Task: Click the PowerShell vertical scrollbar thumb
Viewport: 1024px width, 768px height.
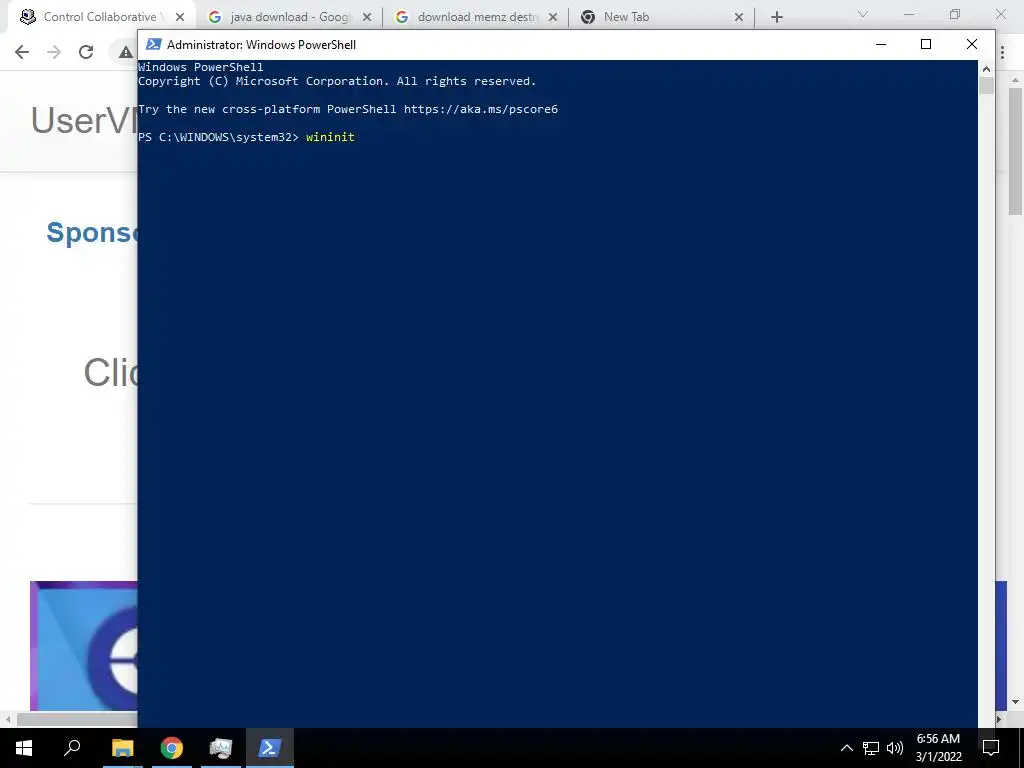Action: point(986,86)
